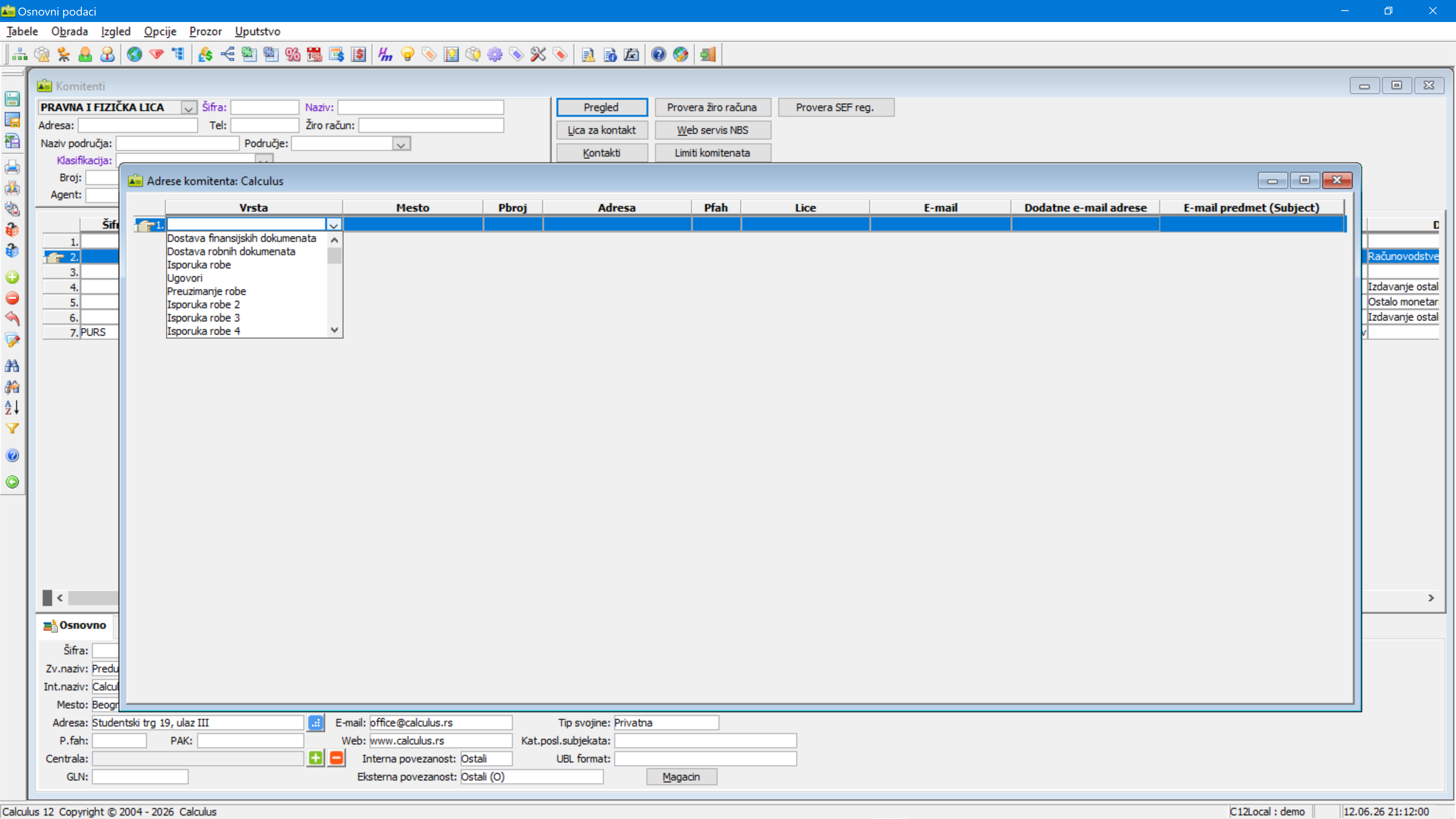
Task: Click the green plus button beside Centrala
Action: click(x=316, y=758)
